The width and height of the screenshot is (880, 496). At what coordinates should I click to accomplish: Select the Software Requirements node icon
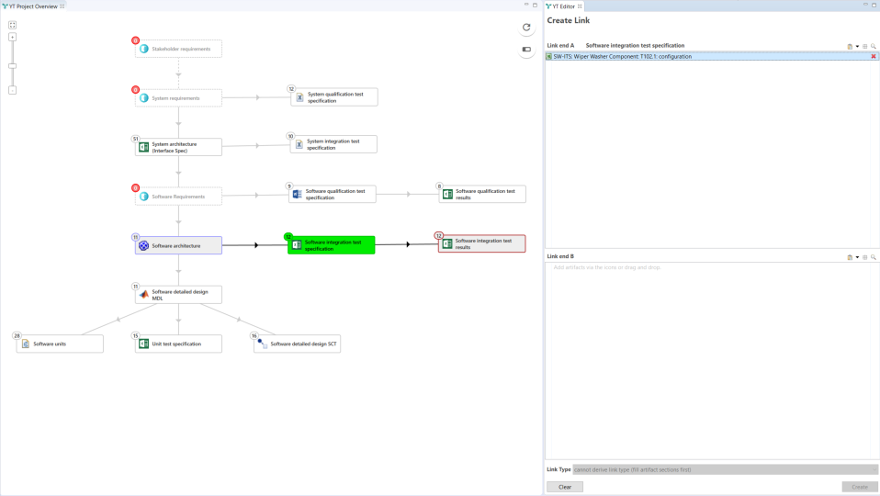point(144,196)
